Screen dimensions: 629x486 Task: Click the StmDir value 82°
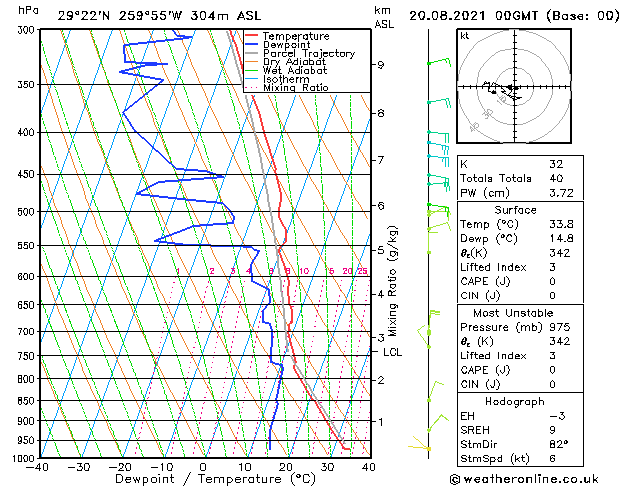point(559,445)
